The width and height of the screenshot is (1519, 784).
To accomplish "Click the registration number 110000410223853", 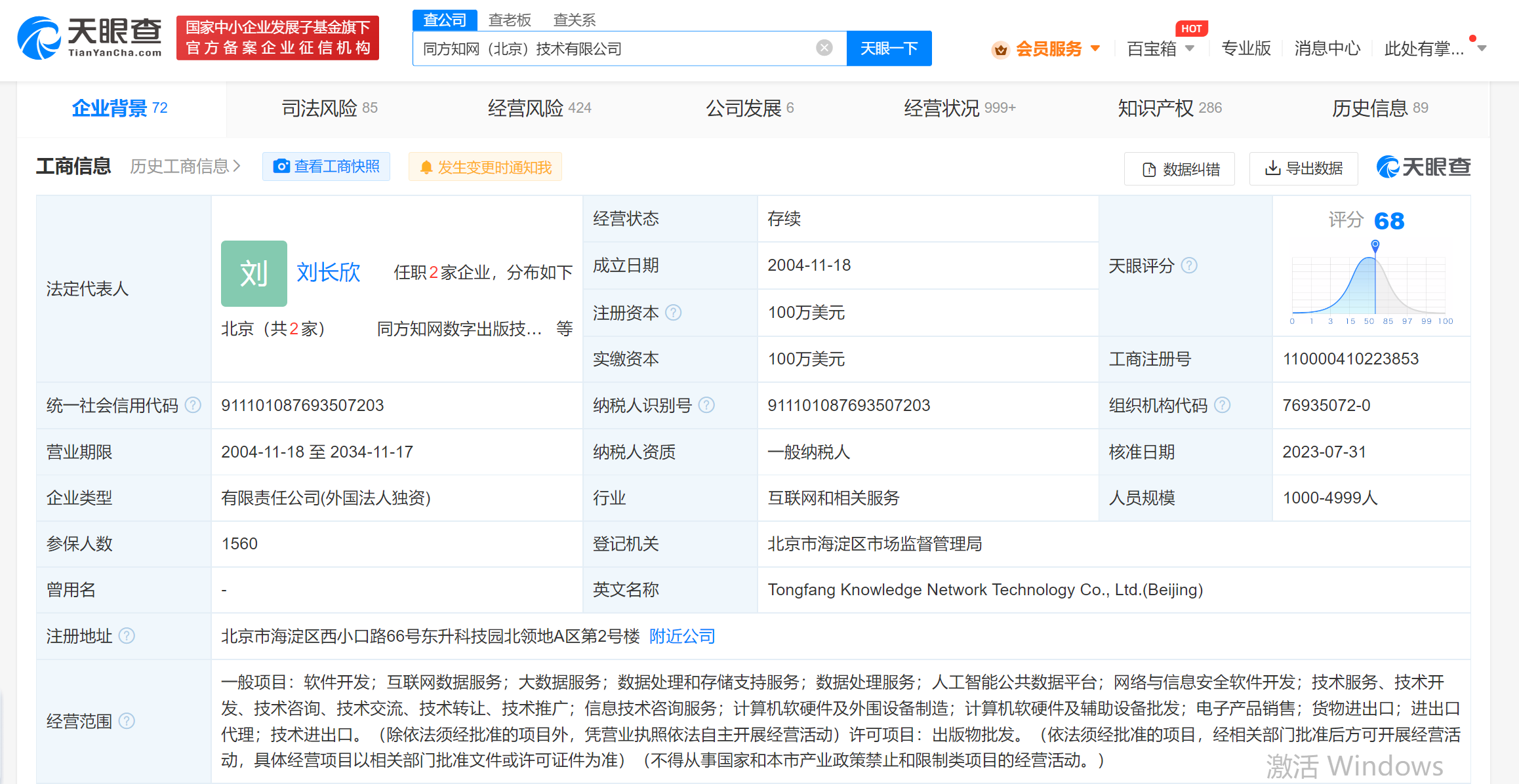I will 1350,359.
